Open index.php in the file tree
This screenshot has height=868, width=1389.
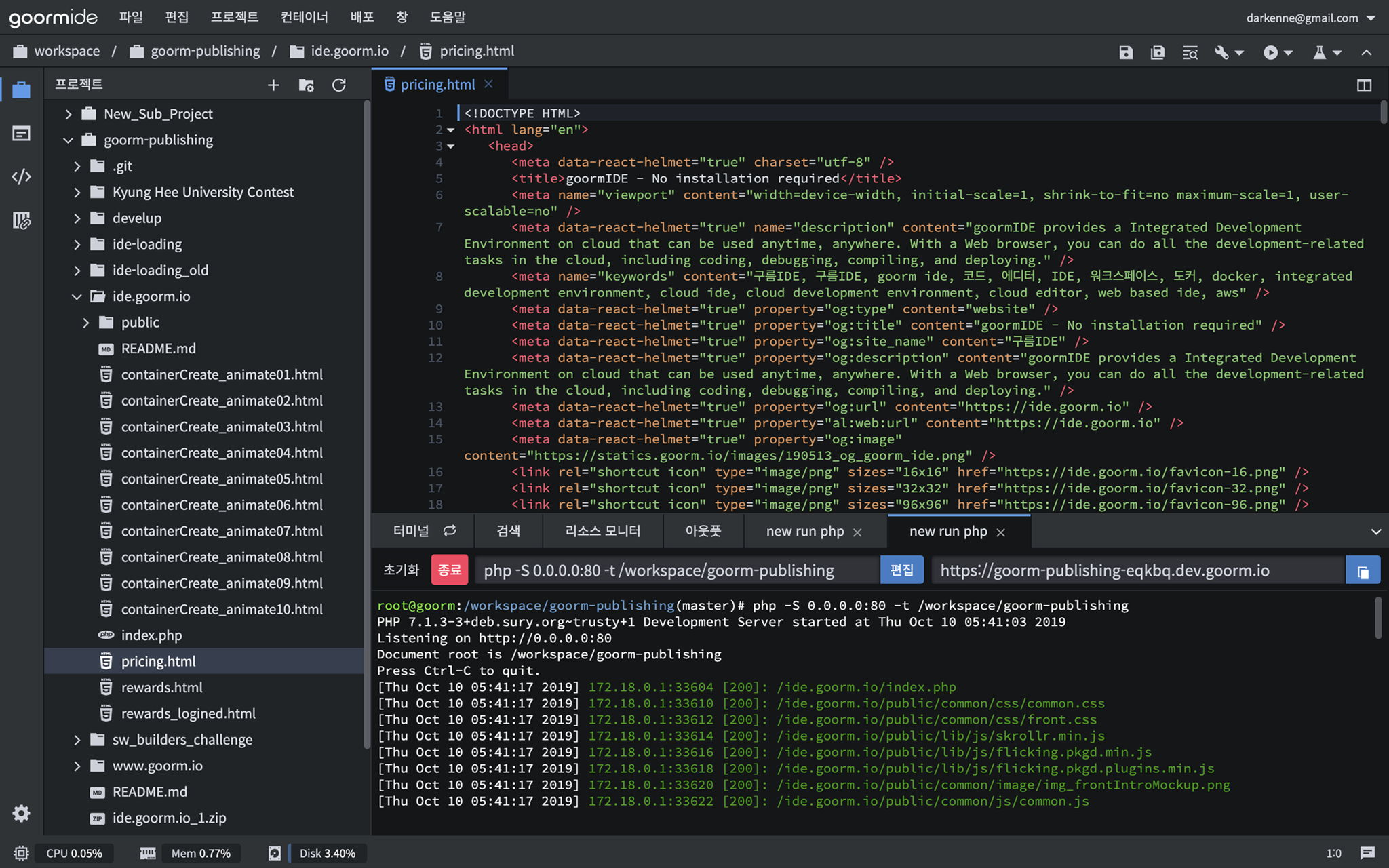151,635
